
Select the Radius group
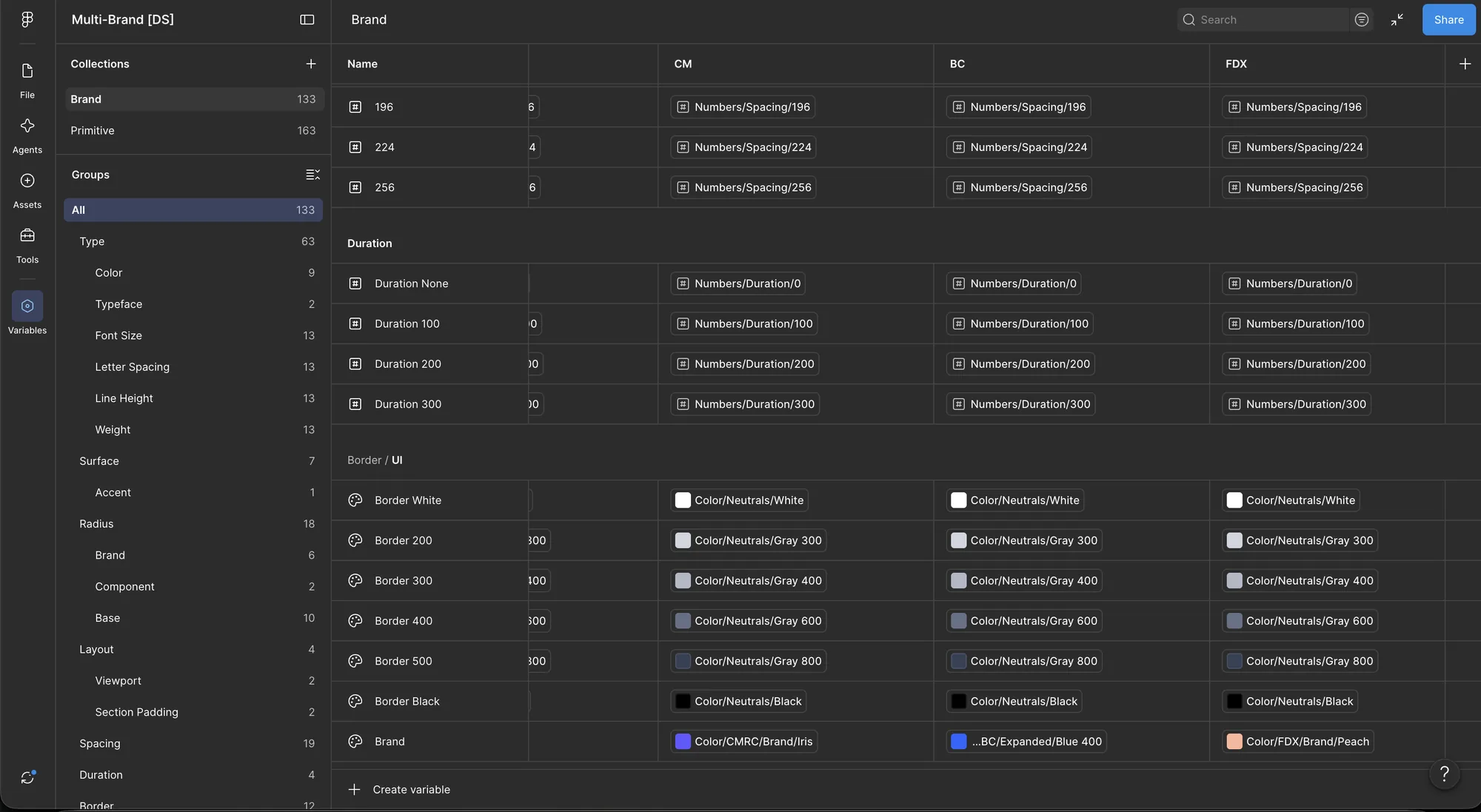pyautogui.click(x=194, y=524)
